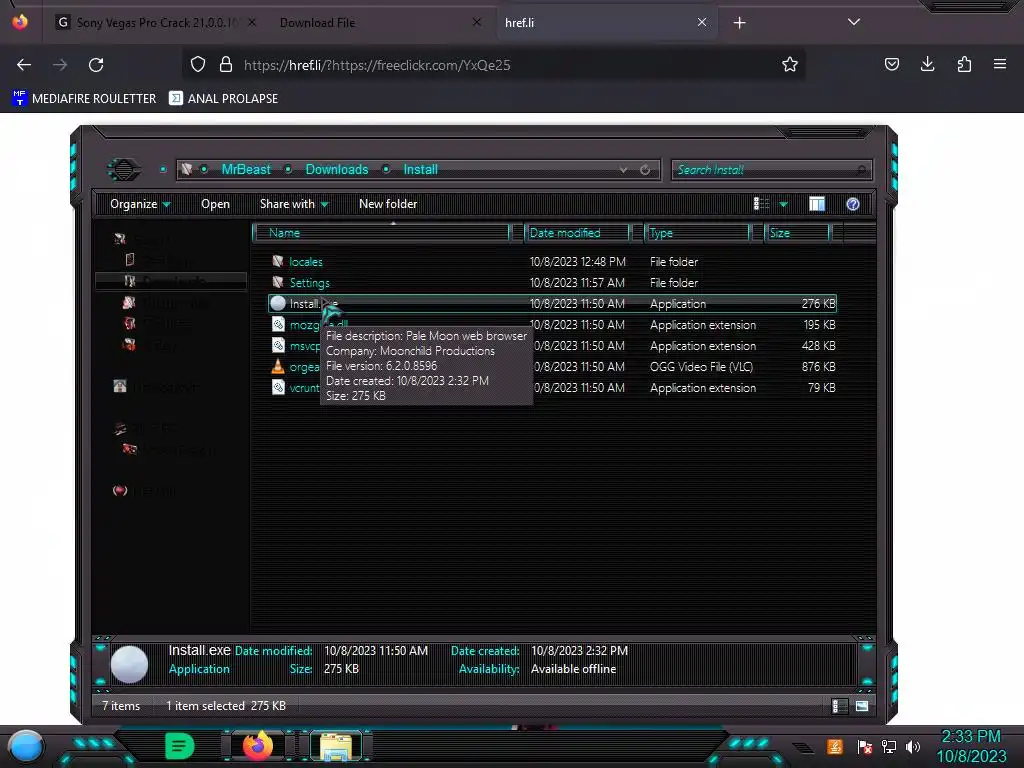Open the Firefox hamburger application menu
Viewport: 1024px width, 768px height.
click(x=1000, y=65)
